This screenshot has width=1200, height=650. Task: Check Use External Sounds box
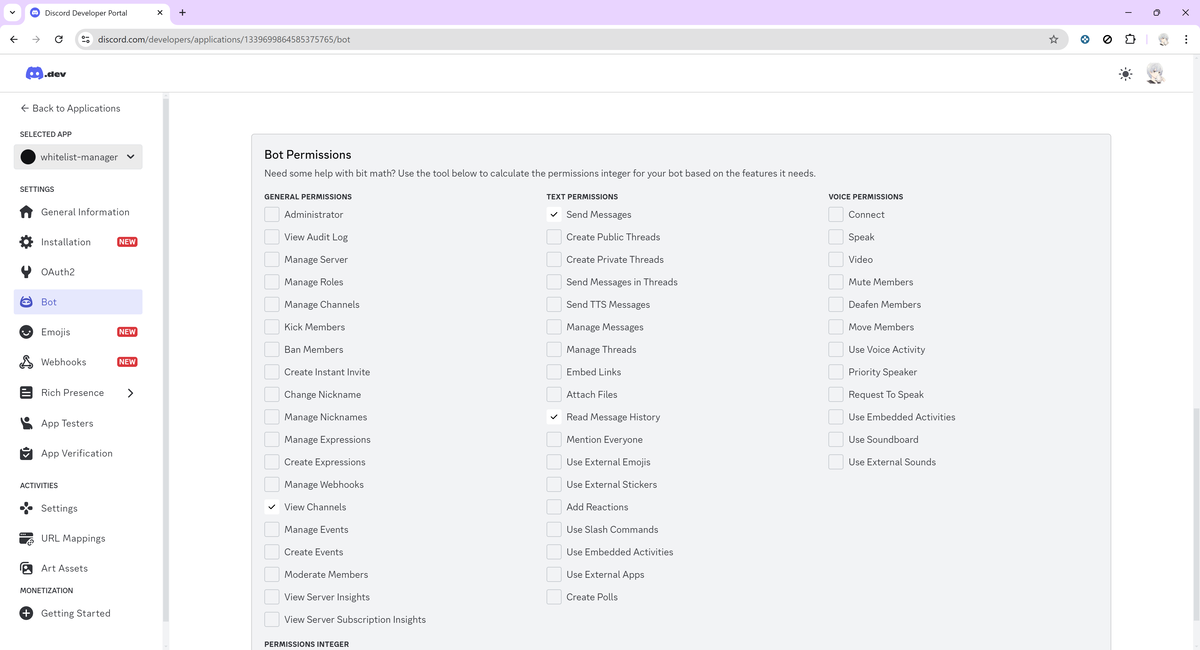(x=836, y=462)
